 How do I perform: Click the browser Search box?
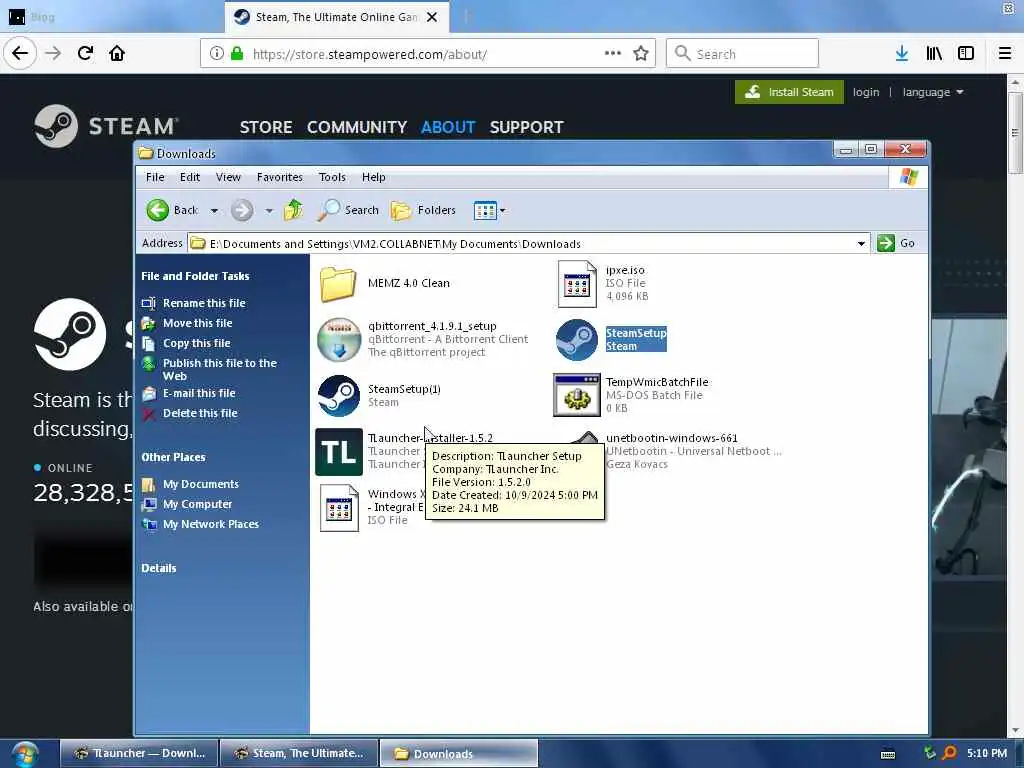pos(743,53)
